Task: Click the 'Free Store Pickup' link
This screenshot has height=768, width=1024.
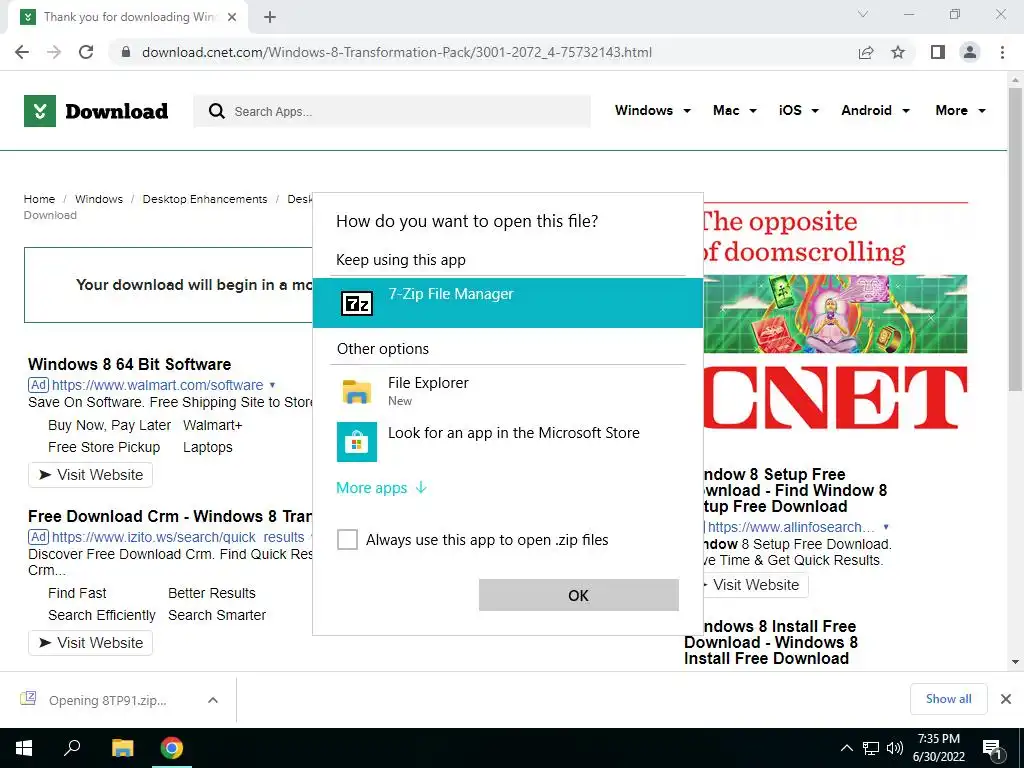Action: tap(104, 447)
